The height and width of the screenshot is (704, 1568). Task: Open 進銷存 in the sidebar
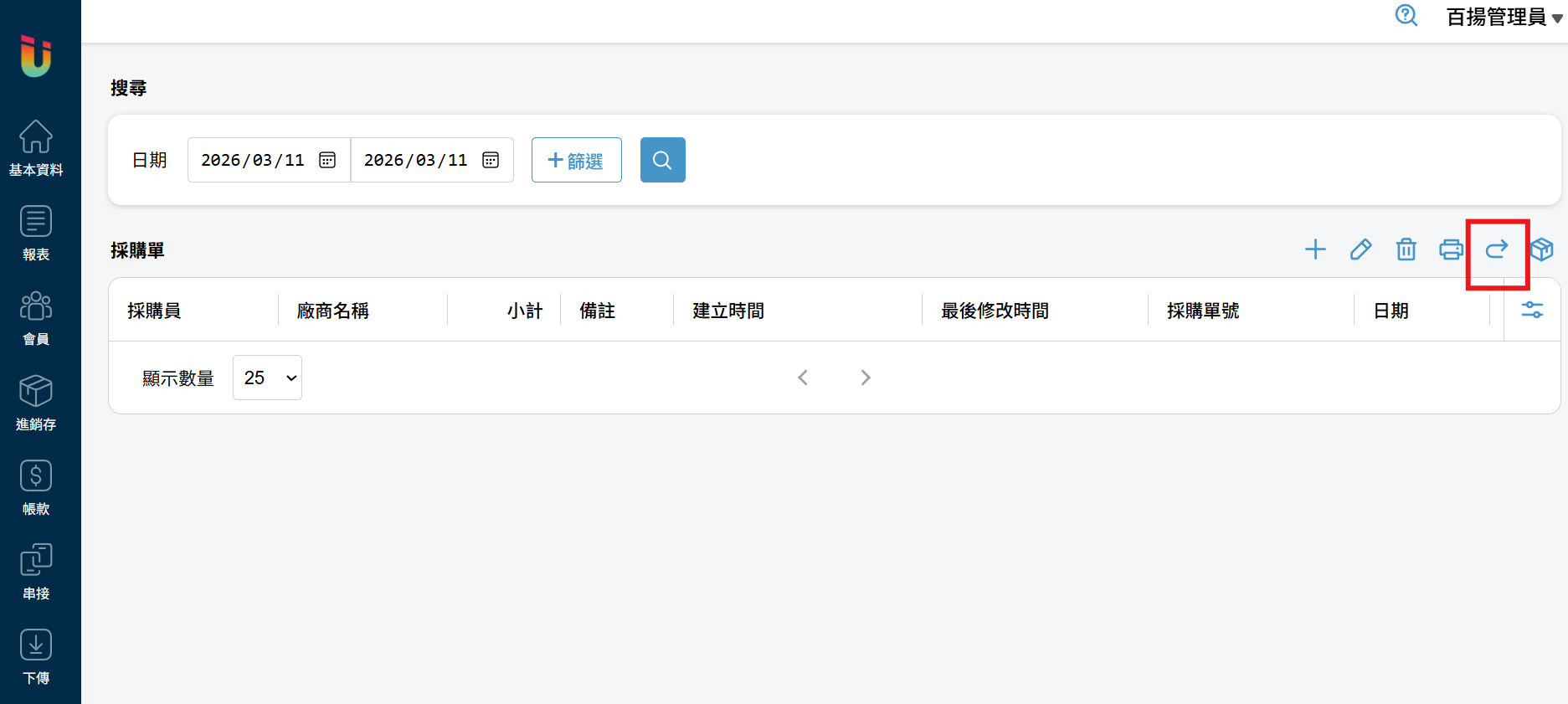click(36, 403)
